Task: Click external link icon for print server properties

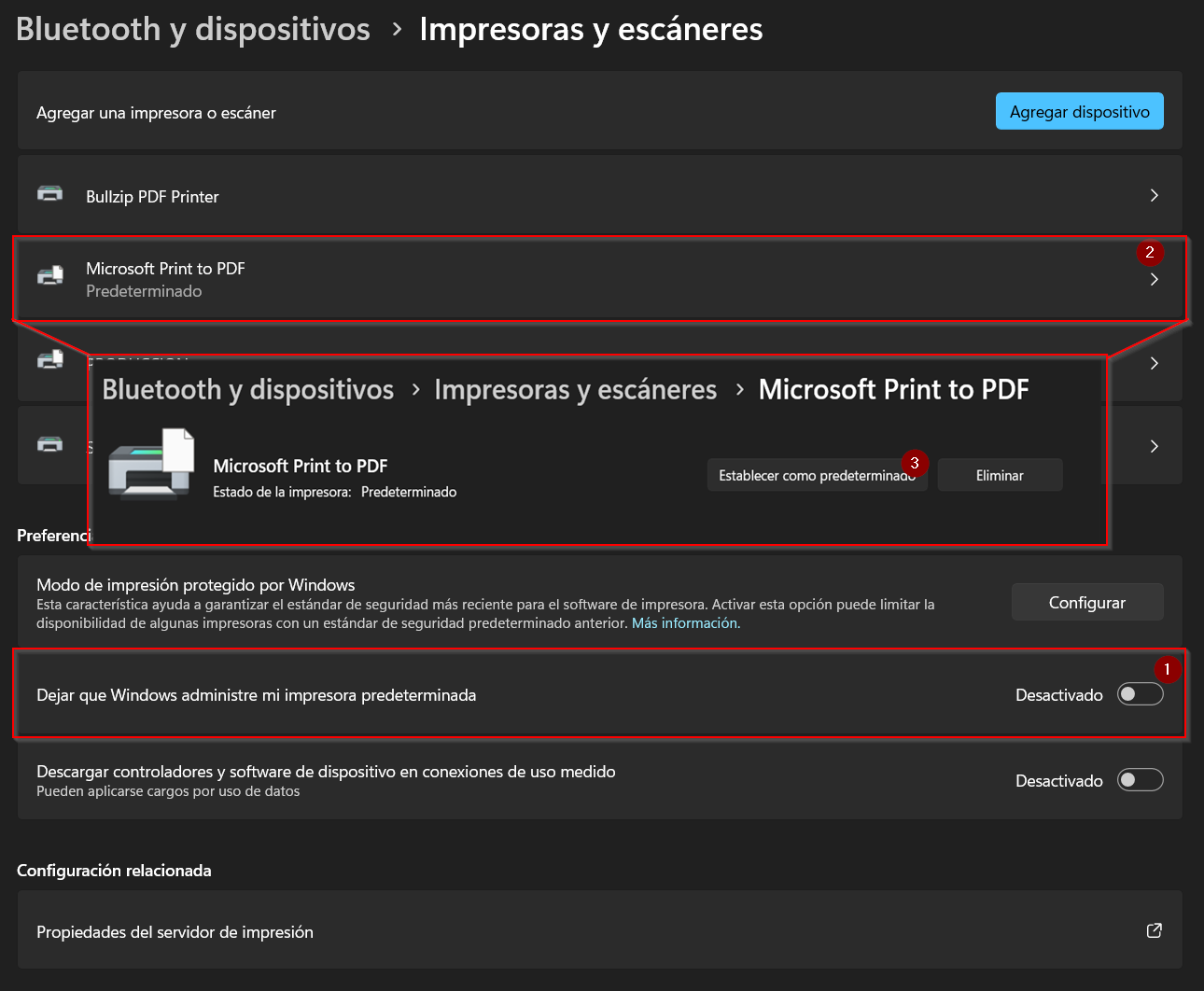Action: (x=1155, y=930)
